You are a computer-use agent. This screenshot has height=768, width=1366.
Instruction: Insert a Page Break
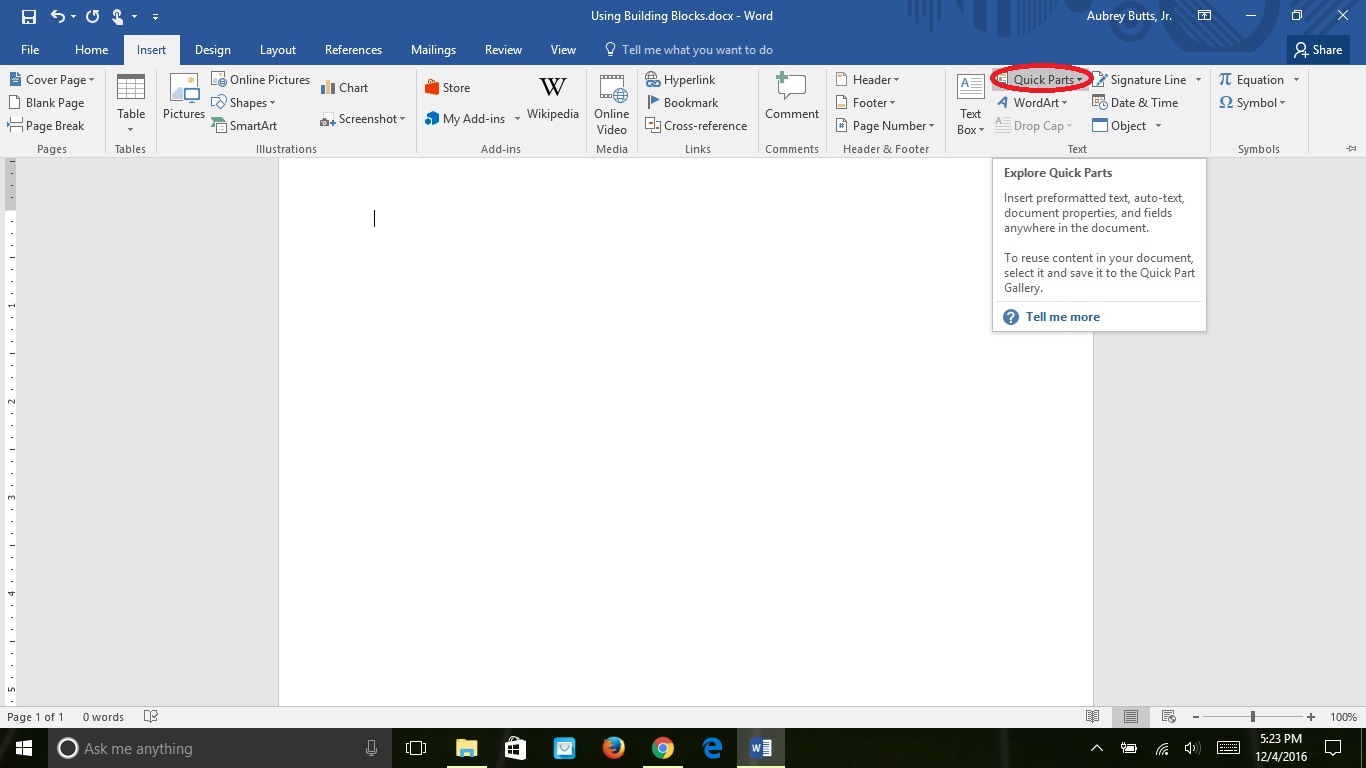click(x=47, y=126)
